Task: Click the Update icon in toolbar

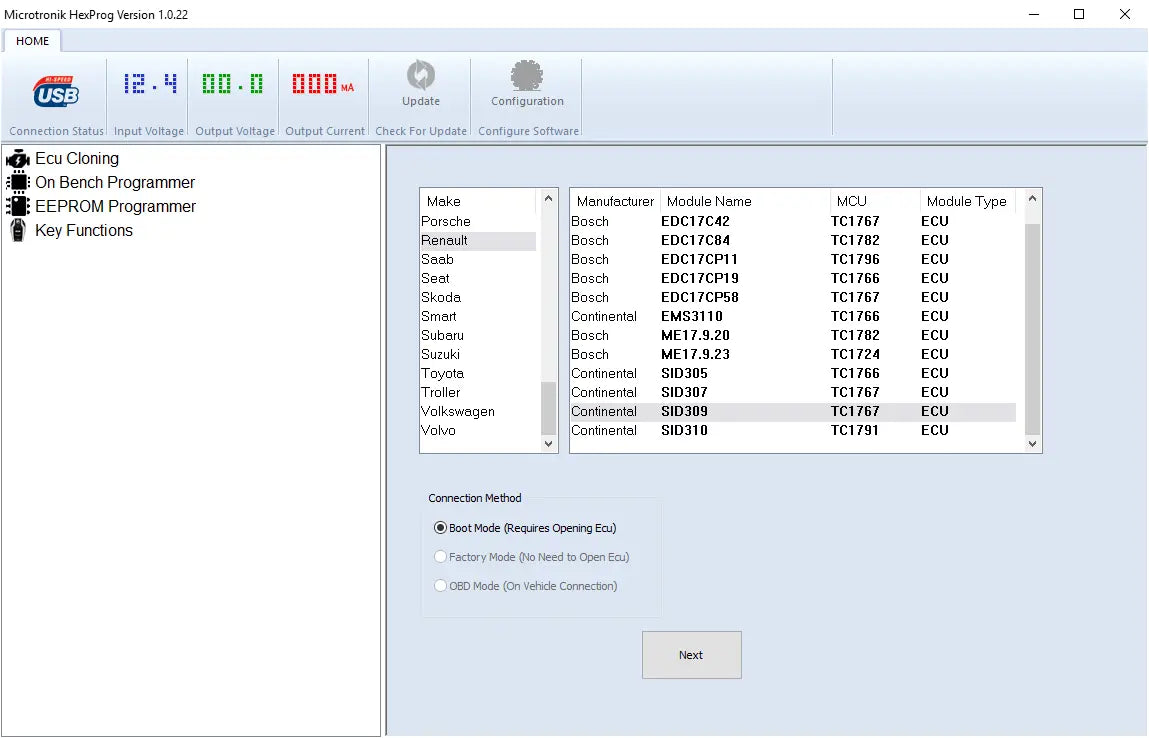Action: tap(420, 76)
